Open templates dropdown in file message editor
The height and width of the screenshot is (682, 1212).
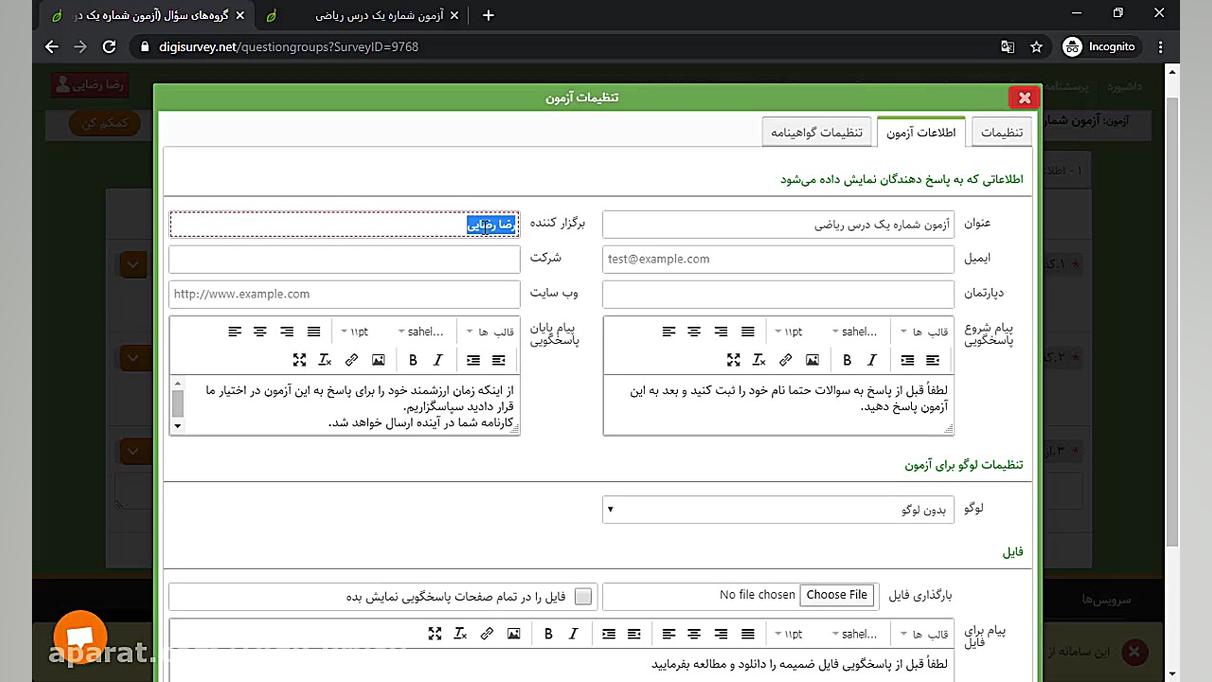(x=924, y=634)
